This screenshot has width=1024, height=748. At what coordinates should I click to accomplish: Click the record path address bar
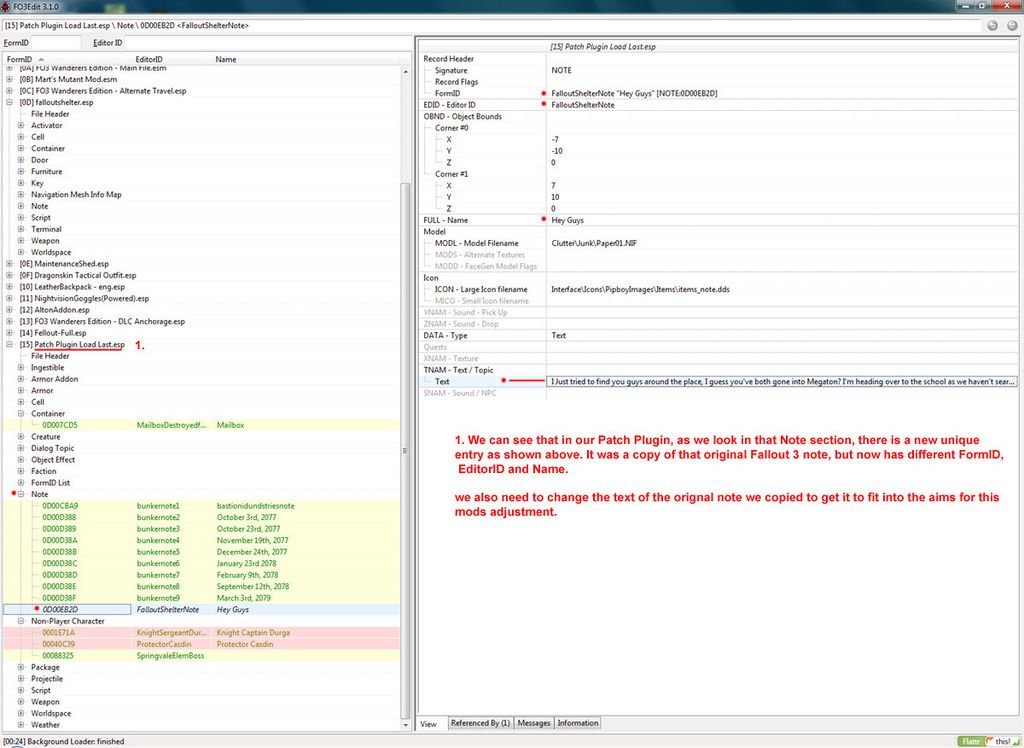pos(491,25)
